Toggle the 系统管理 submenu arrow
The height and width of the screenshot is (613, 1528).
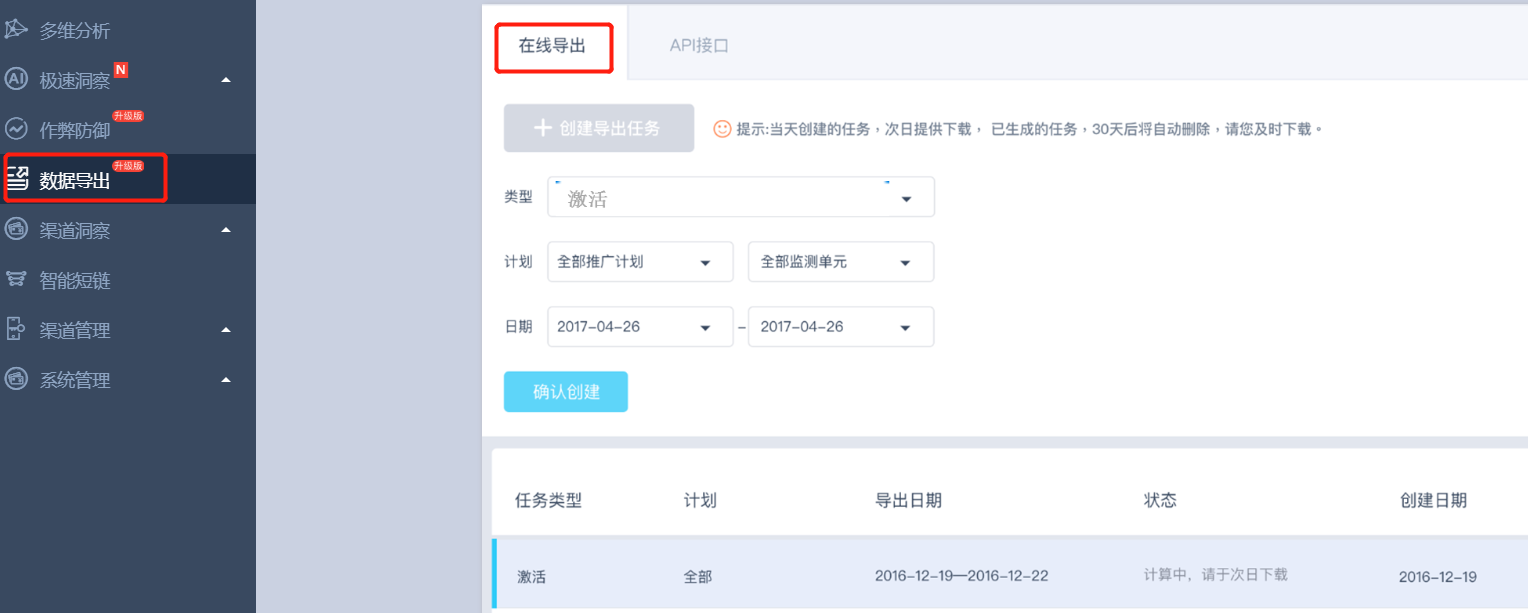[x=226, y=380]
